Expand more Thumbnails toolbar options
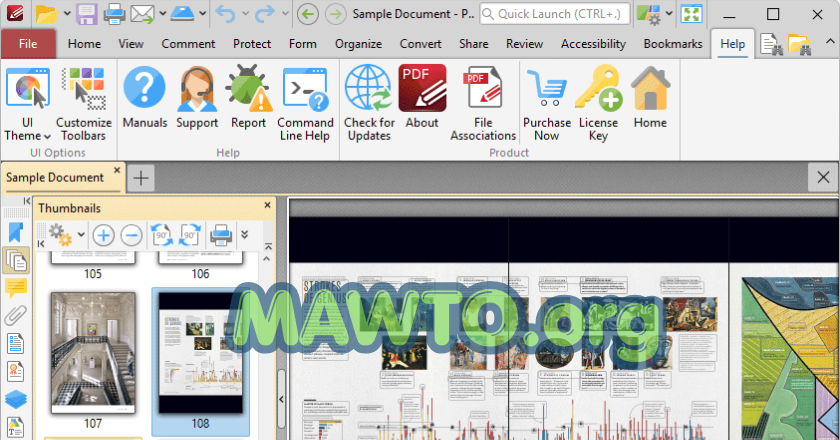840x440 pixels. click(x=245, y=235)
